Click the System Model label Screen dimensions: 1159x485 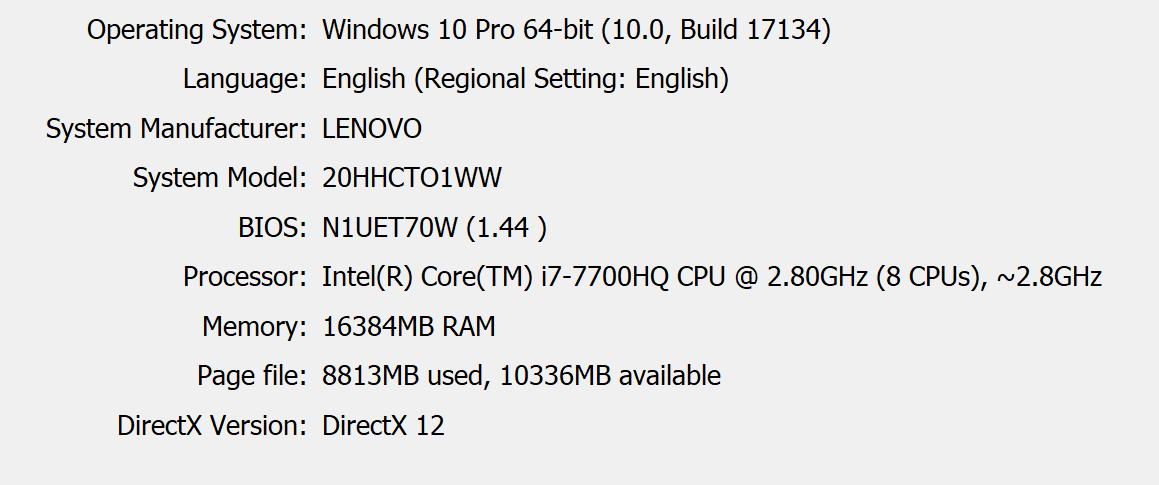pos(219,179)
